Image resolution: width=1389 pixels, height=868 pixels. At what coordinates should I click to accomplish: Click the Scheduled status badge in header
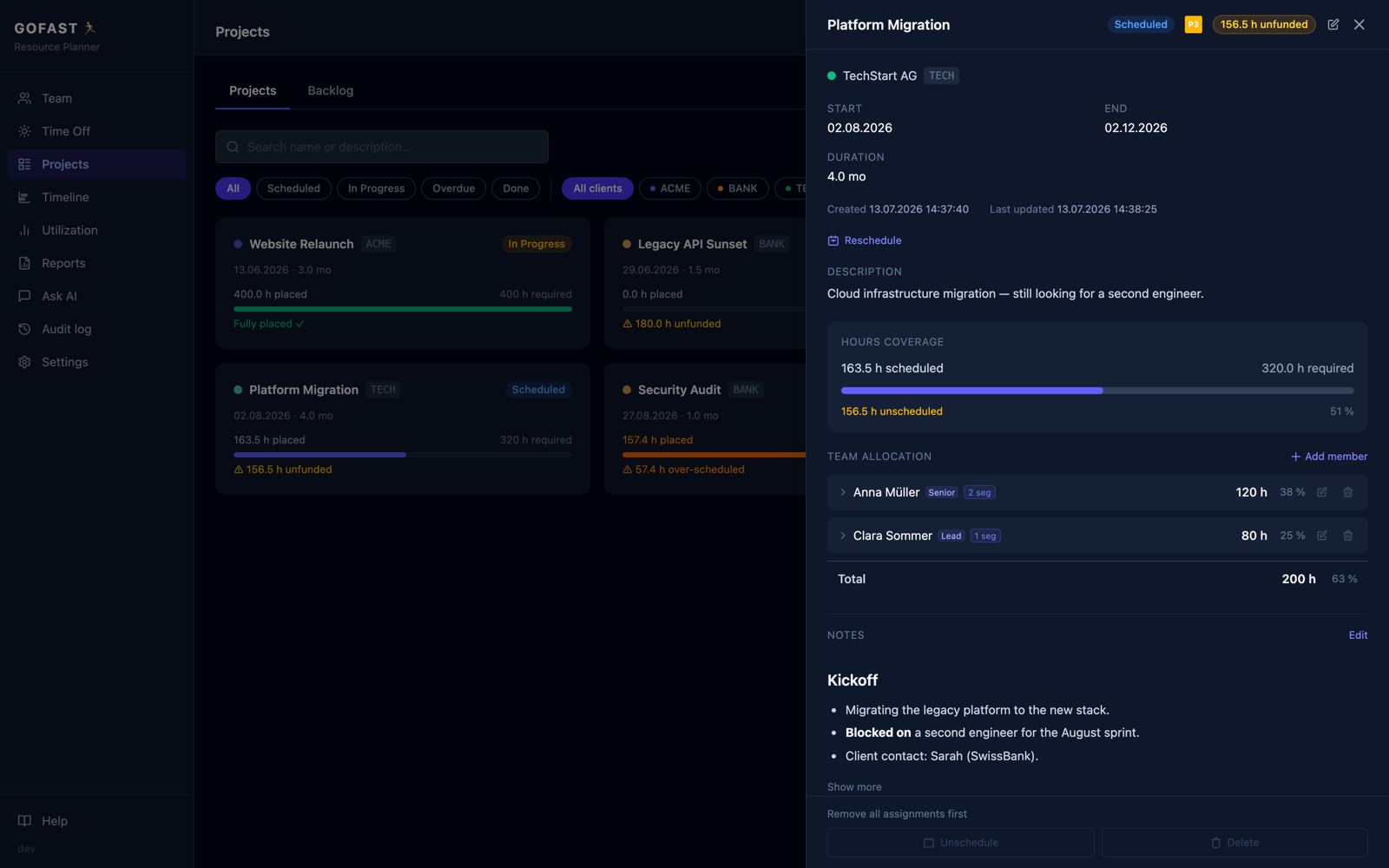click(x=1141, y=24)
